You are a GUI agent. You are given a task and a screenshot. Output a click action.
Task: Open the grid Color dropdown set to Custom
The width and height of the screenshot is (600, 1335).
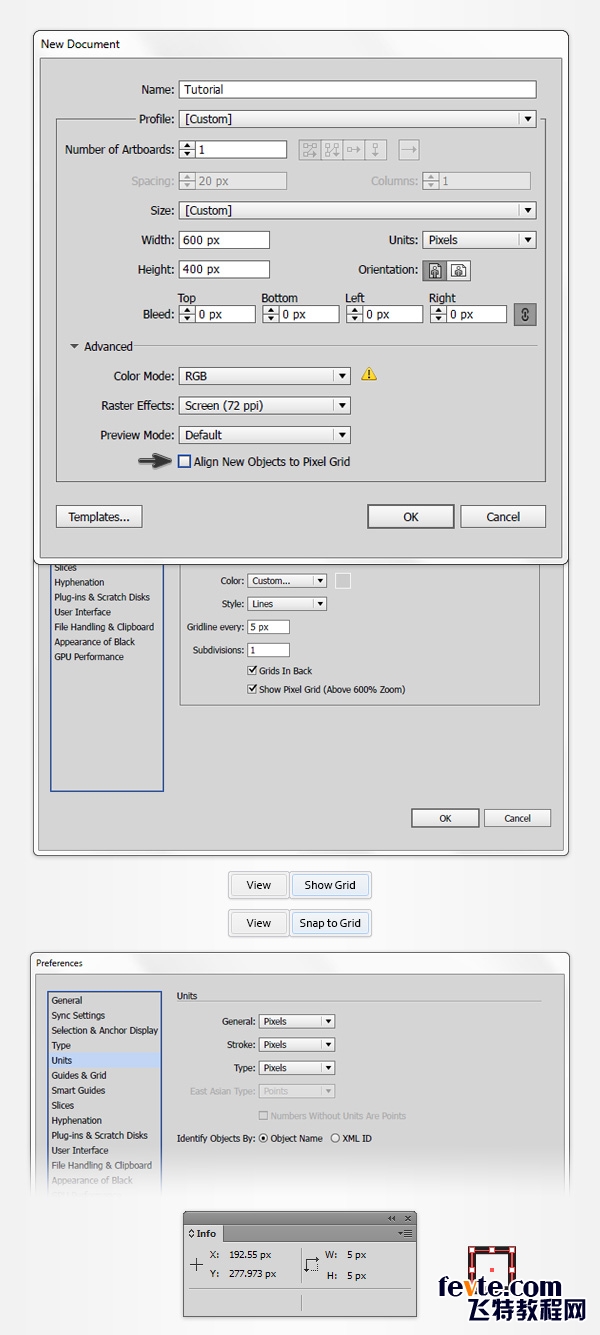pos(287,581)
